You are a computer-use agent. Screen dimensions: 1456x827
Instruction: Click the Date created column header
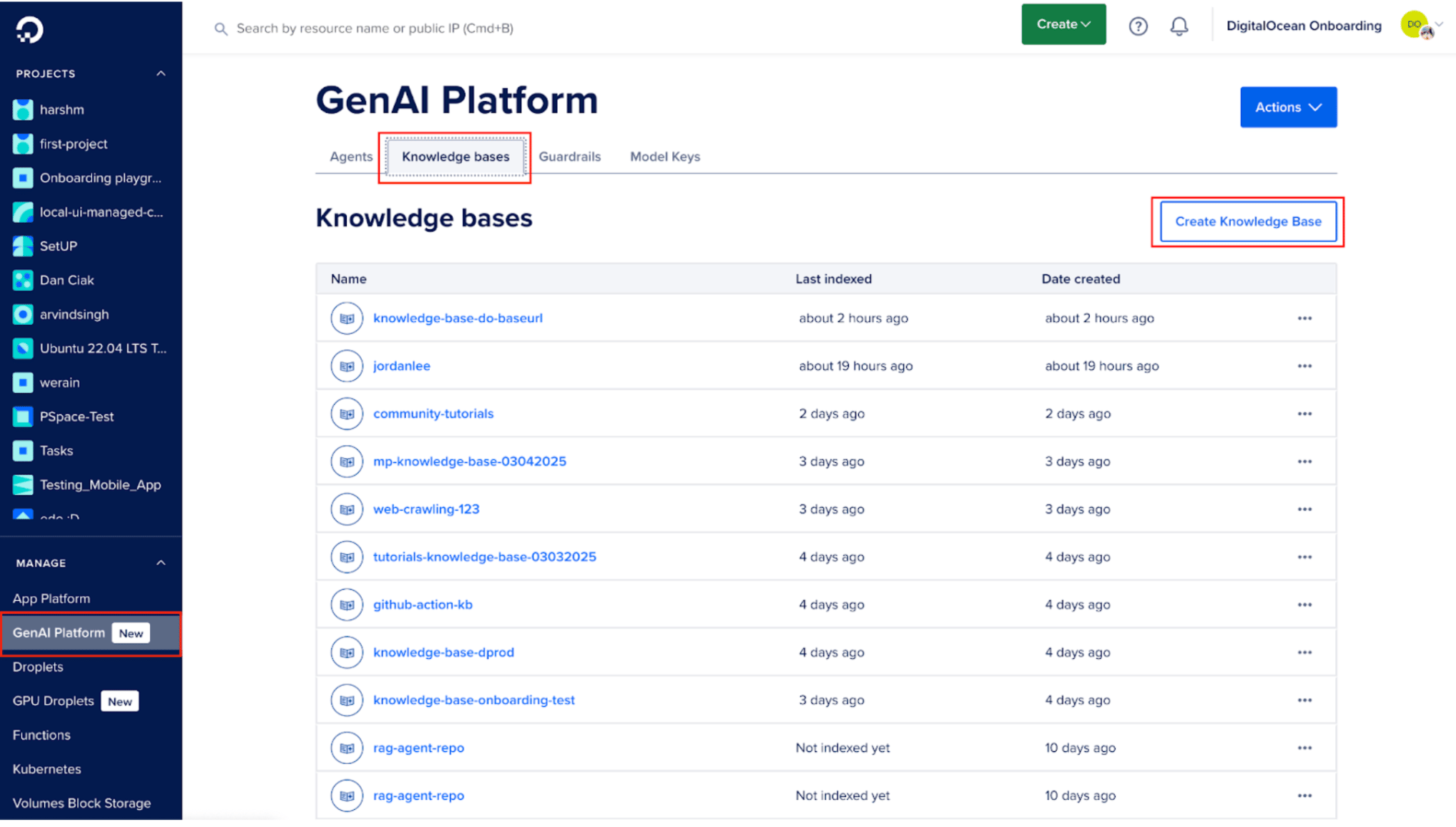click(1081, 279)
